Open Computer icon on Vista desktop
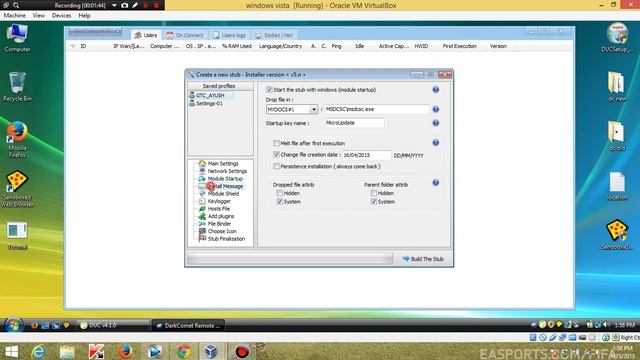 17,38
